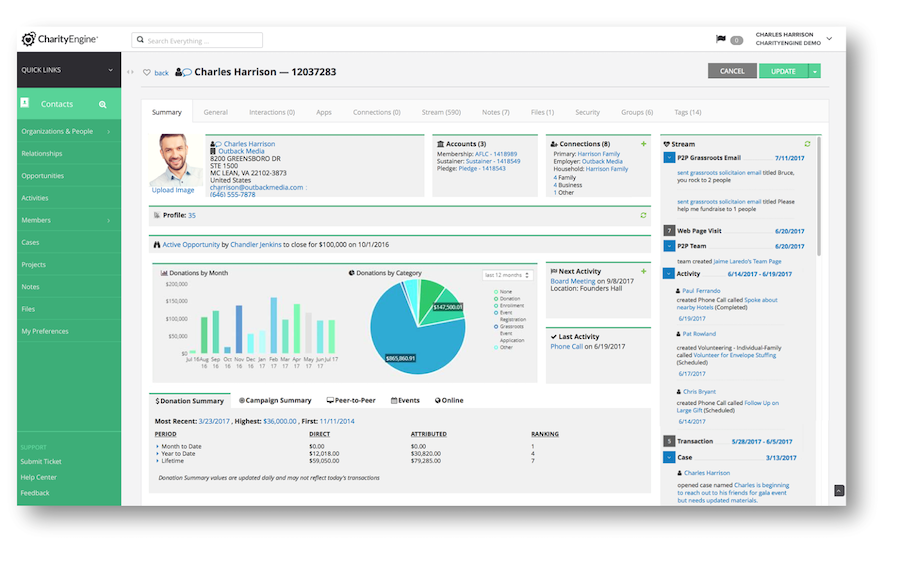Collapse the P2P Grassroots Email stream group

click(669, 157)
